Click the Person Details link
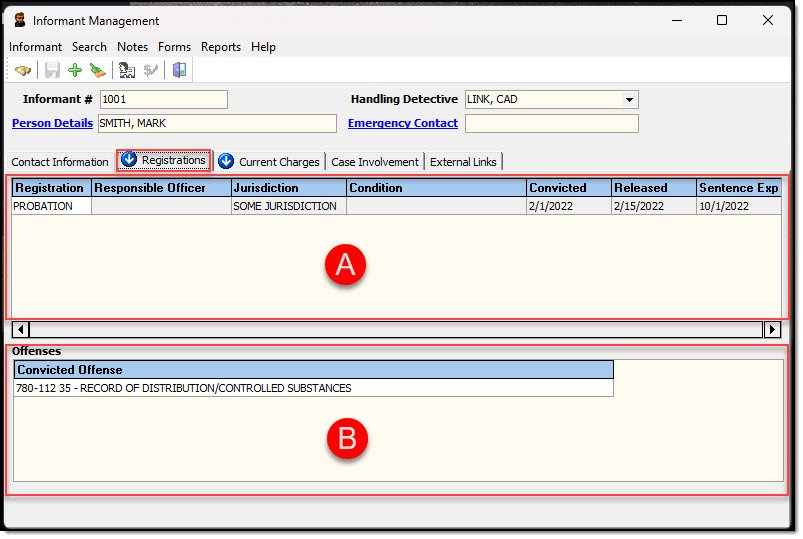 coord(52,123)
